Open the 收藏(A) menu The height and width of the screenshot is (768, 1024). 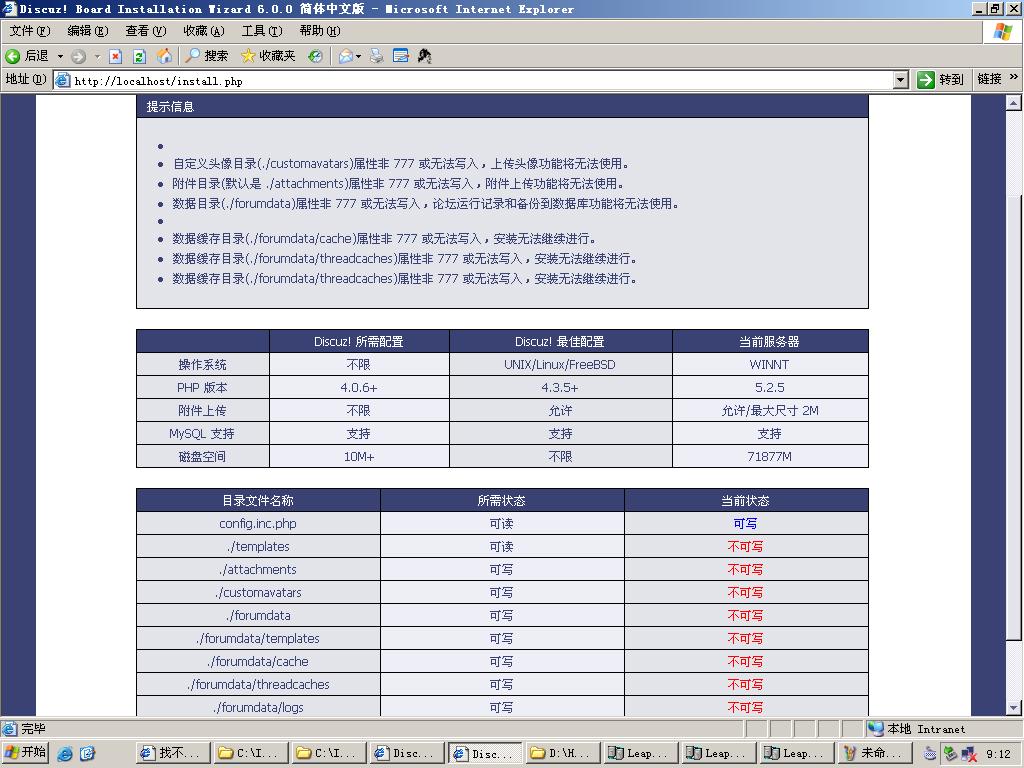coord(204,31)
